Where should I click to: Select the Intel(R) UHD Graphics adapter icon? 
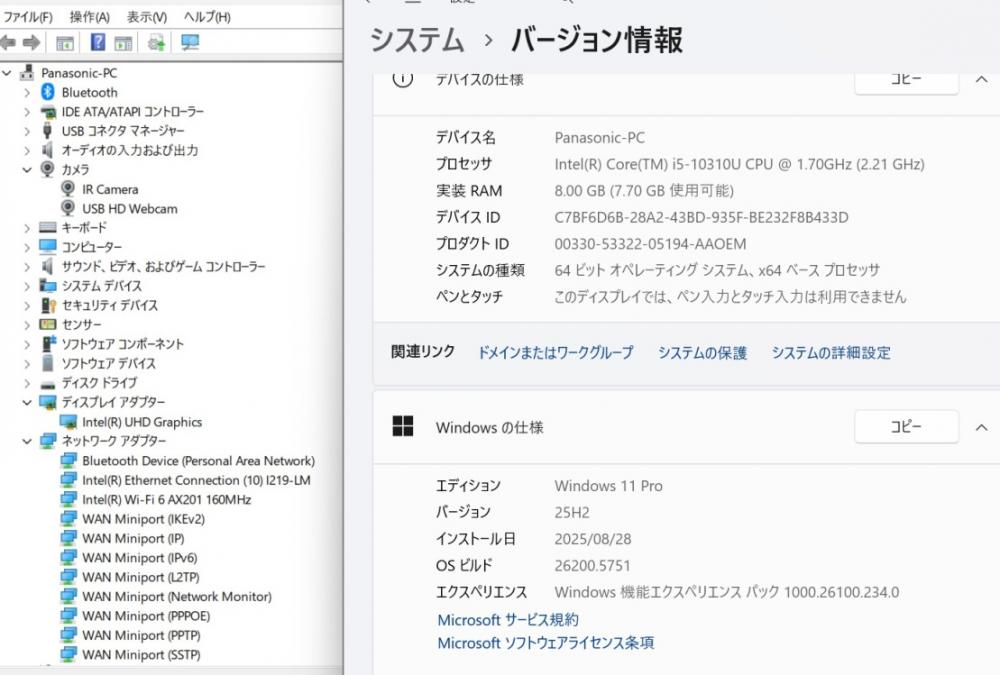tap(68, 422)
